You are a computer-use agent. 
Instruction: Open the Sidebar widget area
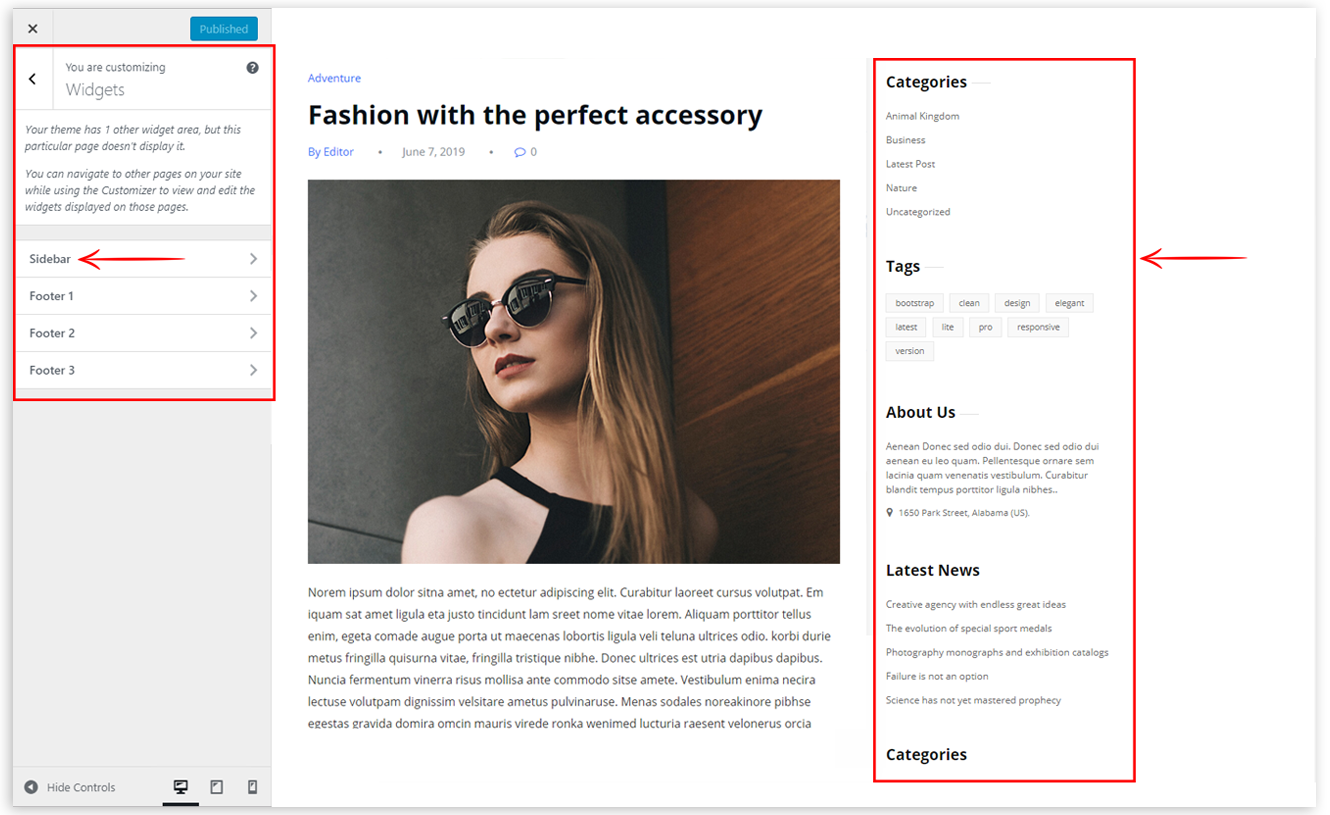click(143, 259)
